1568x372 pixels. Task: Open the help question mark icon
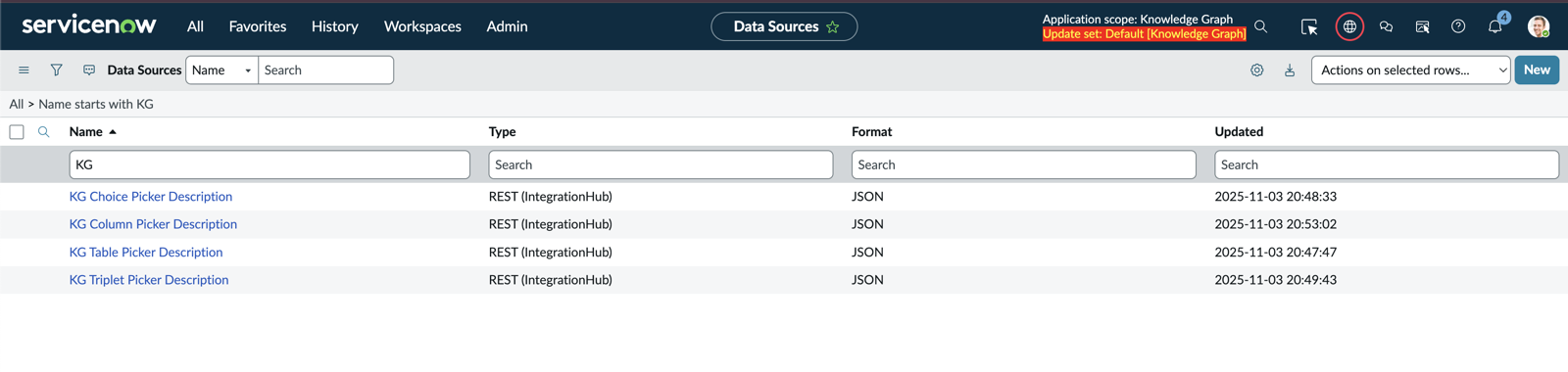click(1458, 26)
